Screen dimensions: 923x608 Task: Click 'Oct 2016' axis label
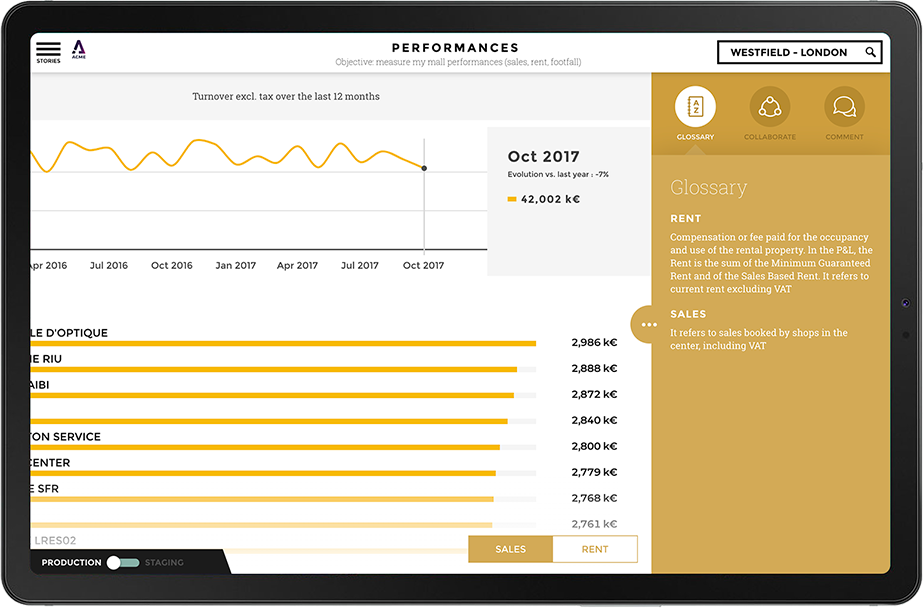pos(172,265)
